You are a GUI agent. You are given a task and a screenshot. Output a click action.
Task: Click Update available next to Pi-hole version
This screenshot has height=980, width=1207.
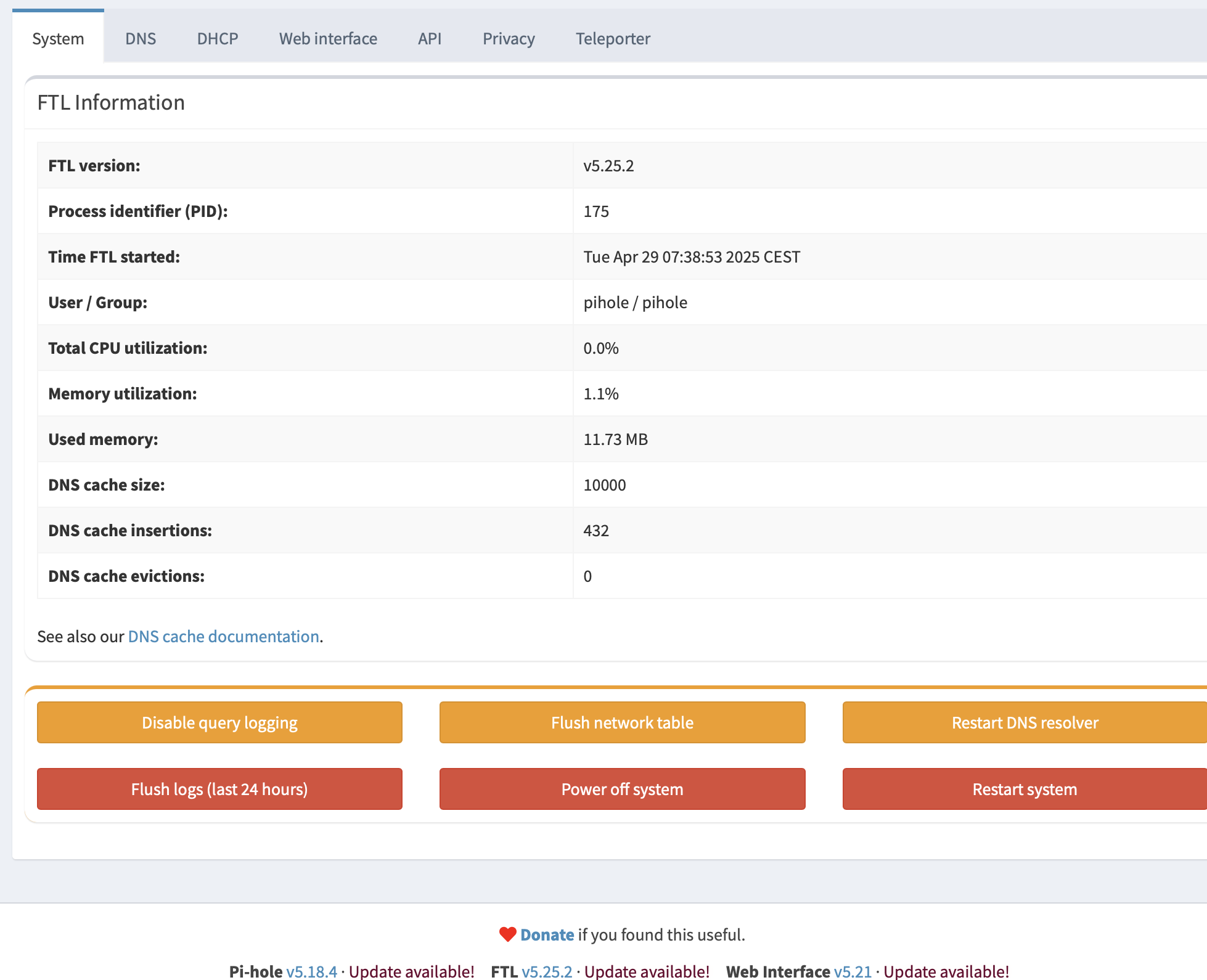411,971
